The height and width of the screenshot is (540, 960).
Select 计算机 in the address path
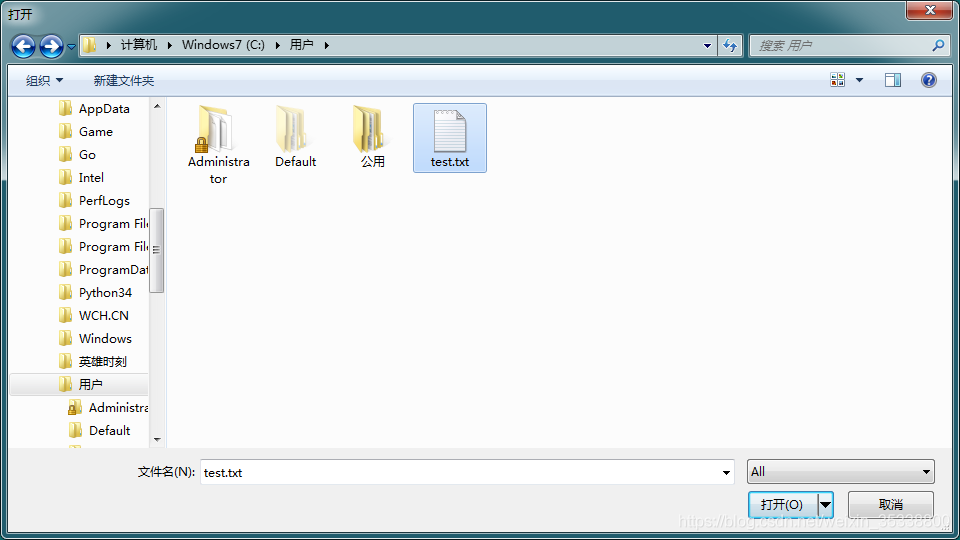[x=139, y=45]
